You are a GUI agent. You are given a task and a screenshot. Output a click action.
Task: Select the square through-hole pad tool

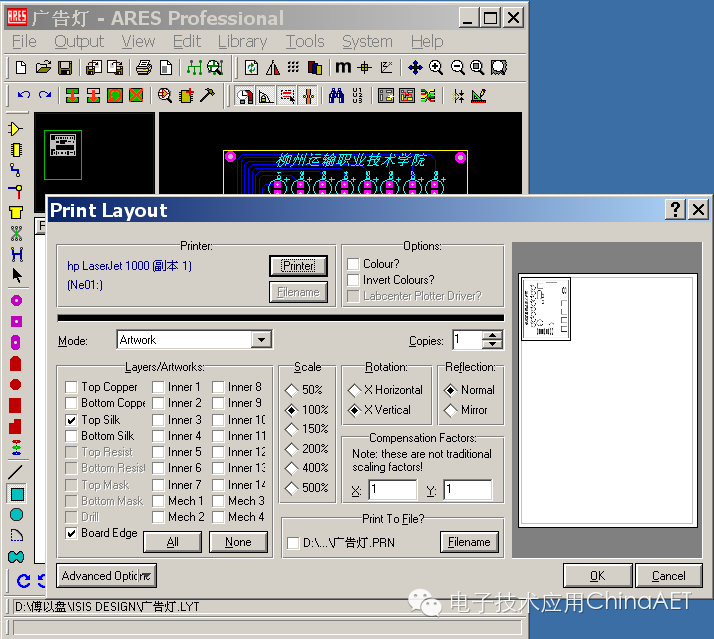16,322
